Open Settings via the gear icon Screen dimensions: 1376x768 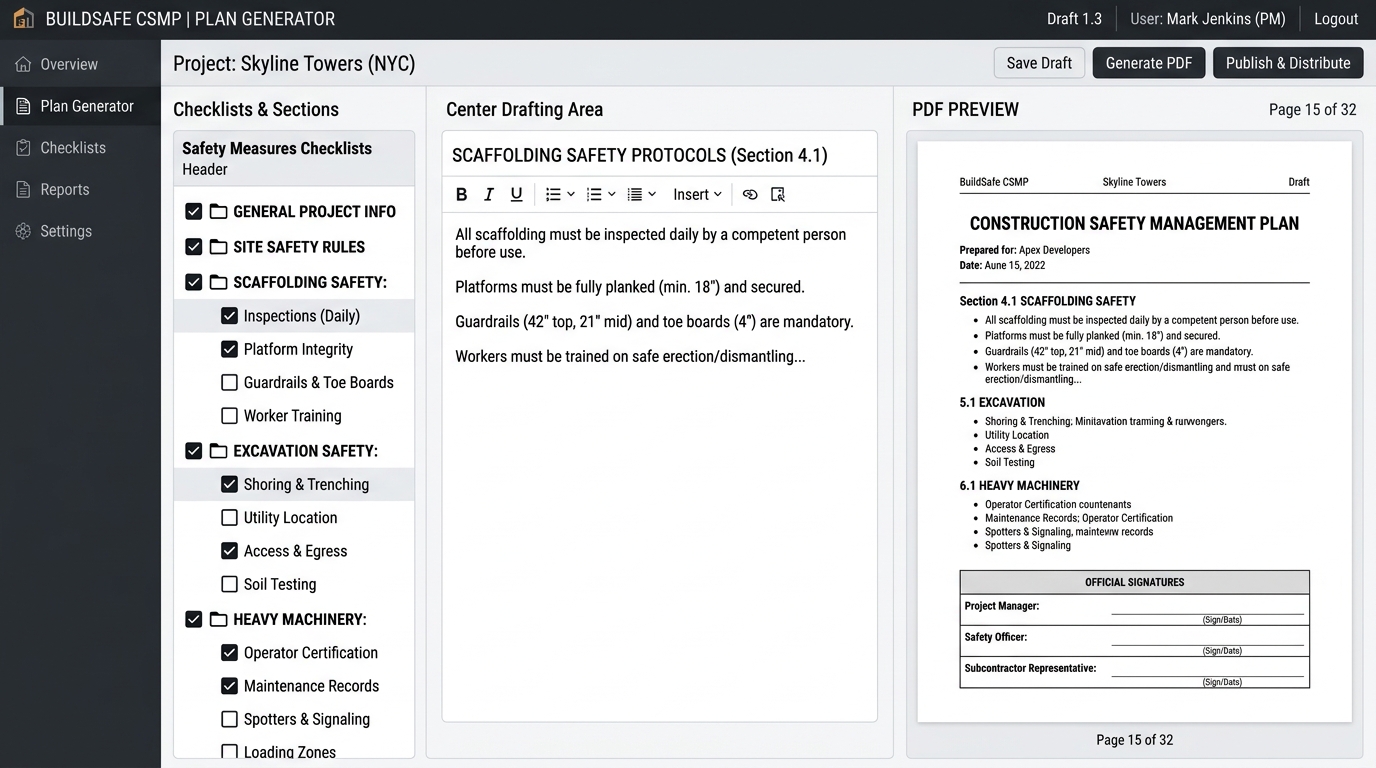[23, 231]
